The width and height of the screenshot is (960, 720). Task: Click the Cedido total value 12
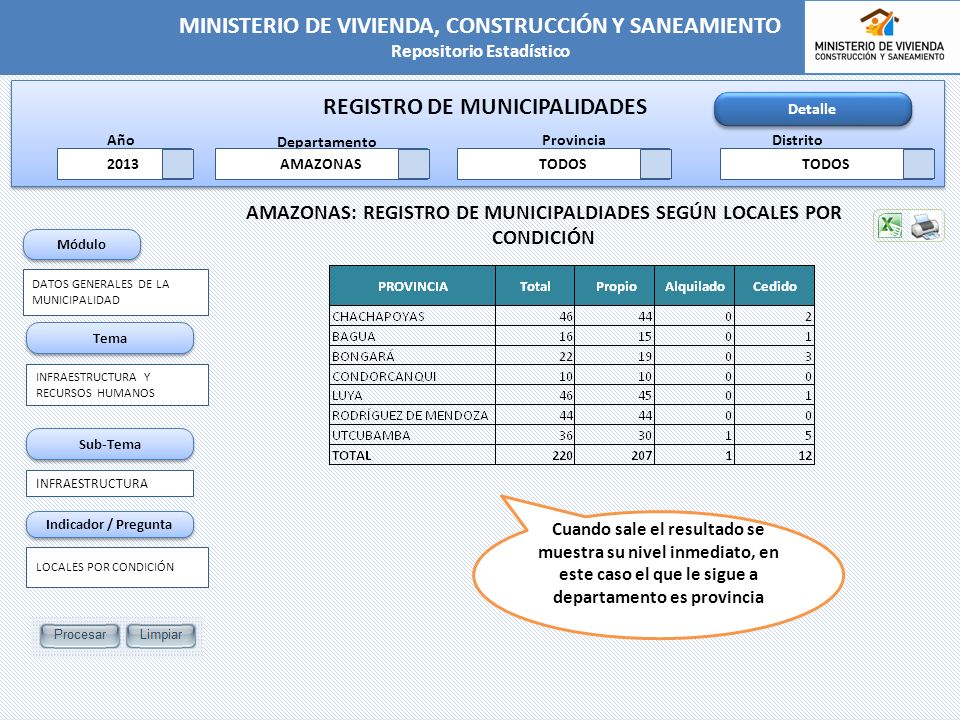tap(805, 456)
